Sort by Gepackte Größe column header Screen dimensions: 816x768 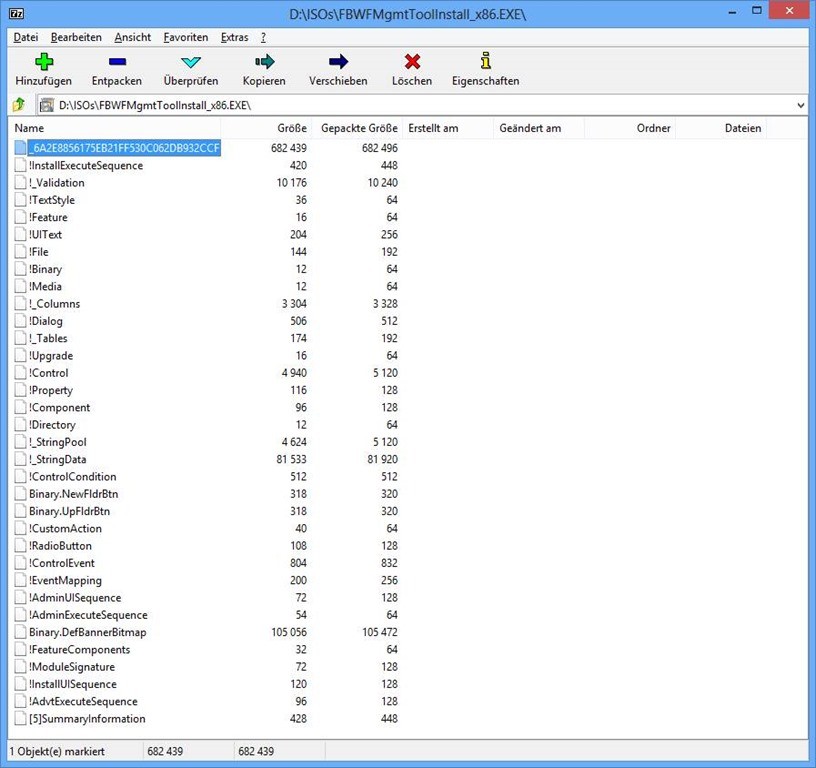tap(357, 128)
